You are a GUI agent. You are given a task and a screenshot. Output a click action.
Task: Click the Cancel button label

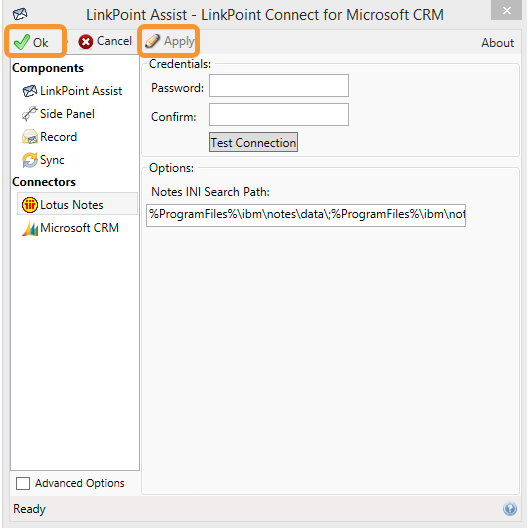114,41
